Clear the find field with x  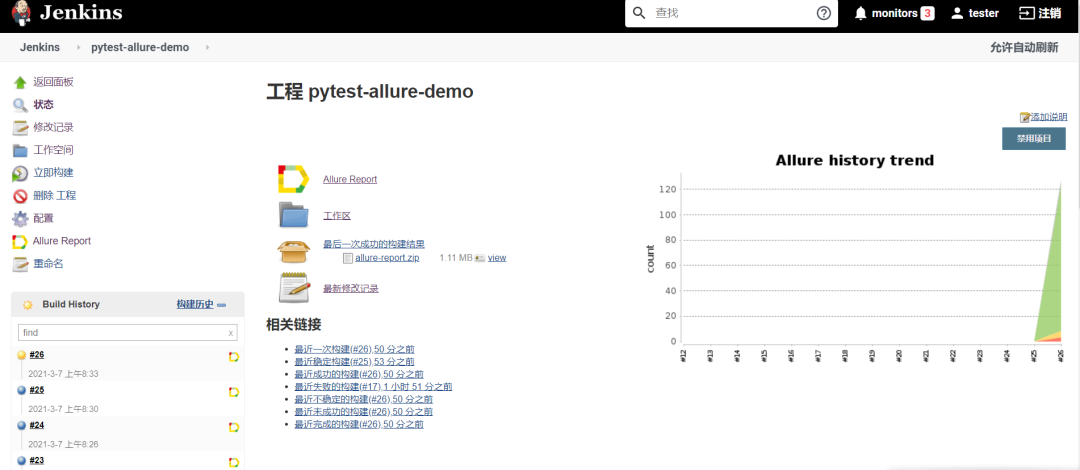231,333
